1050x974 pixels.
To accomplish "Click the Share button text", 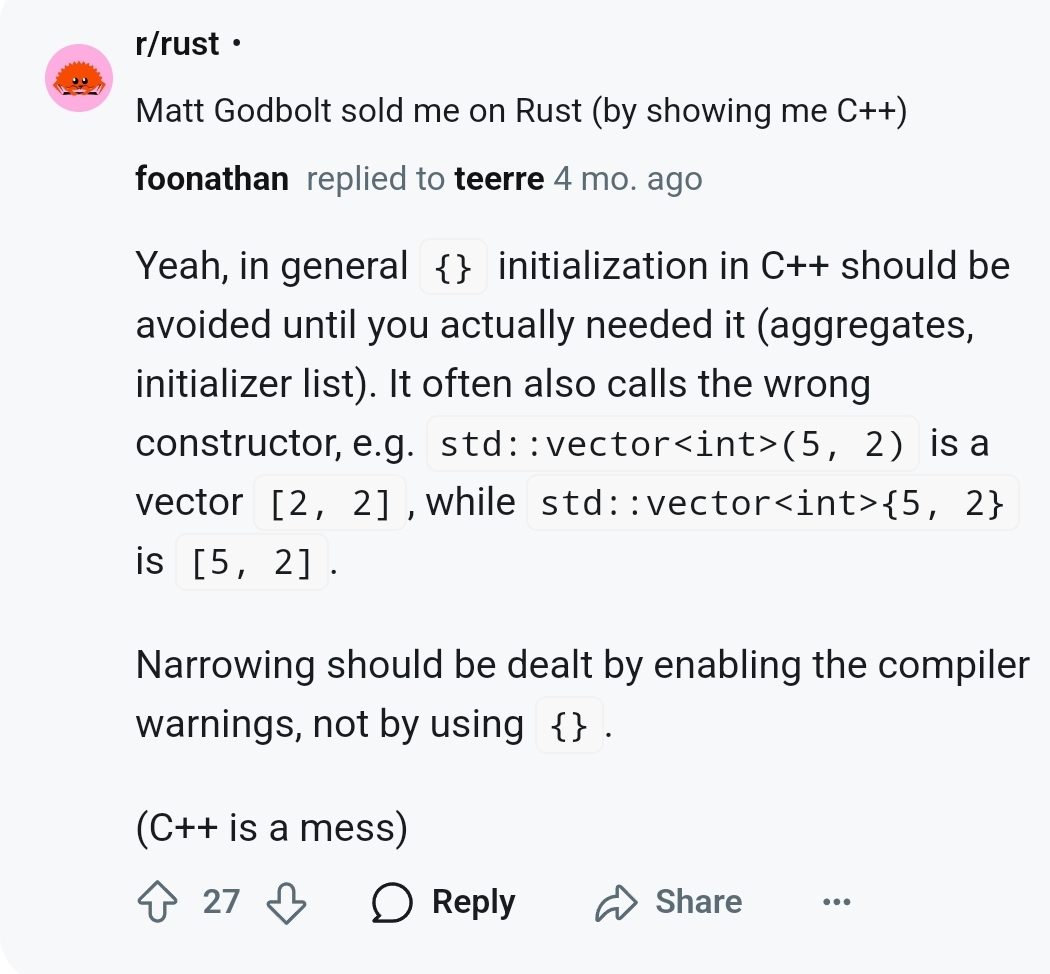I will click(x=698, y=902).
